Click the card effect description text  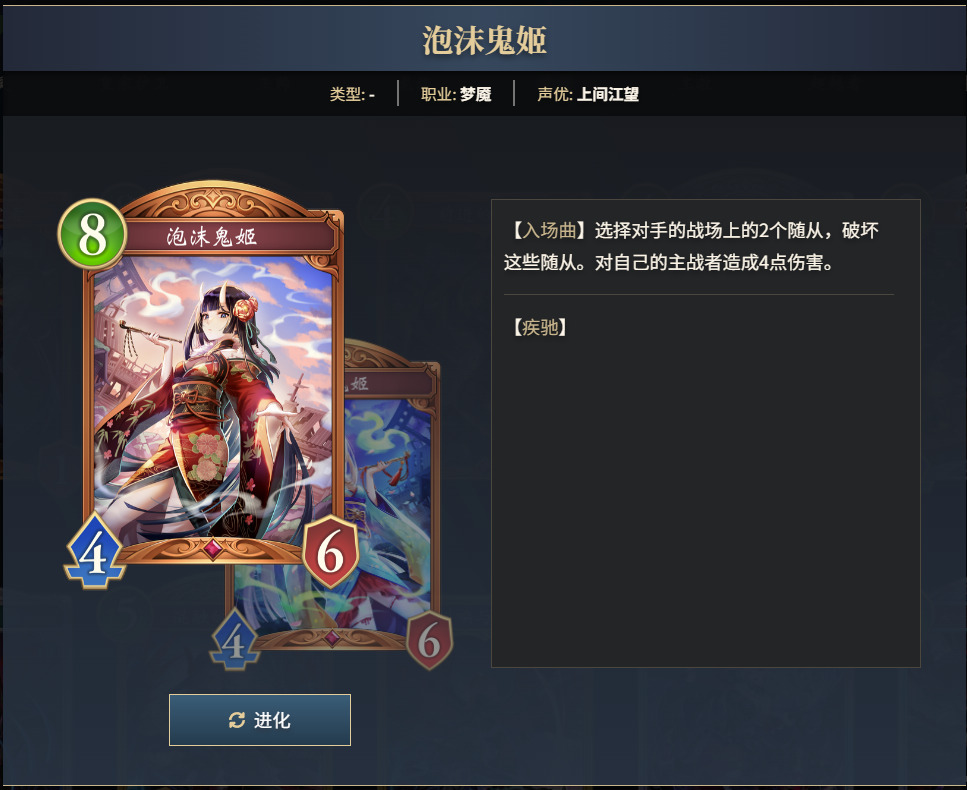point(691,247)
